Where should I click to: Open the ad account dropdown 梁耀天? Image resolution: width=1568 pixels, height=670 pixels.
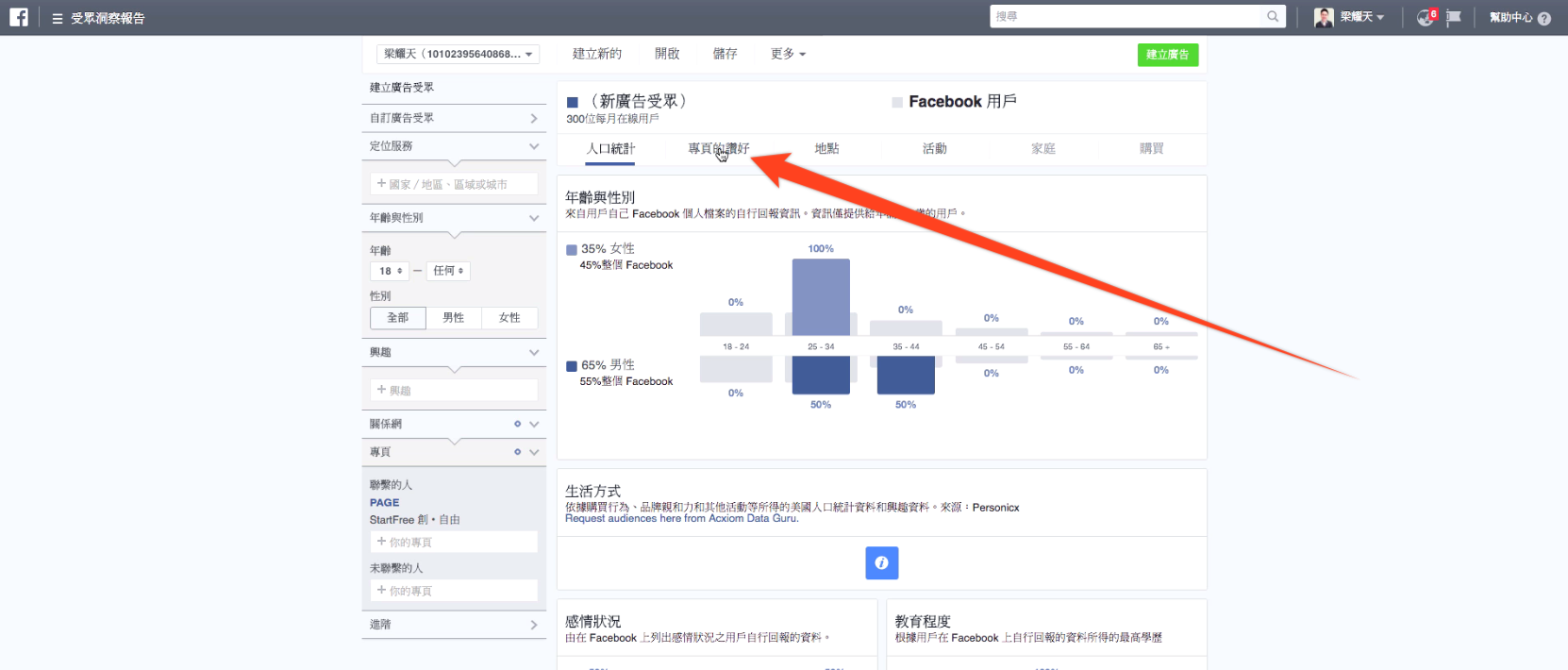click(x=458, y=54)
